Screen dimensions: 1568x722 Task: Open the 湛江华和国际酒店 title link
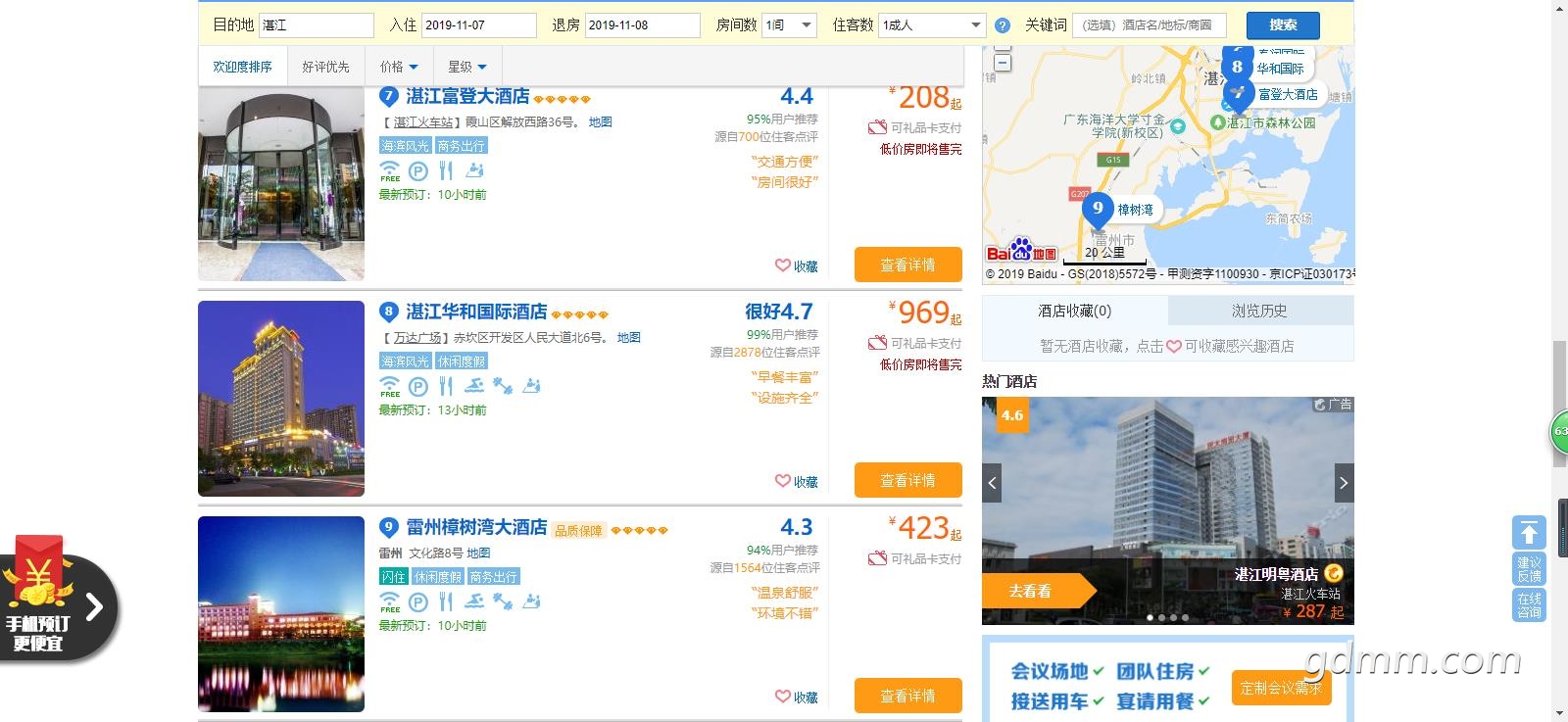(477, 312)
